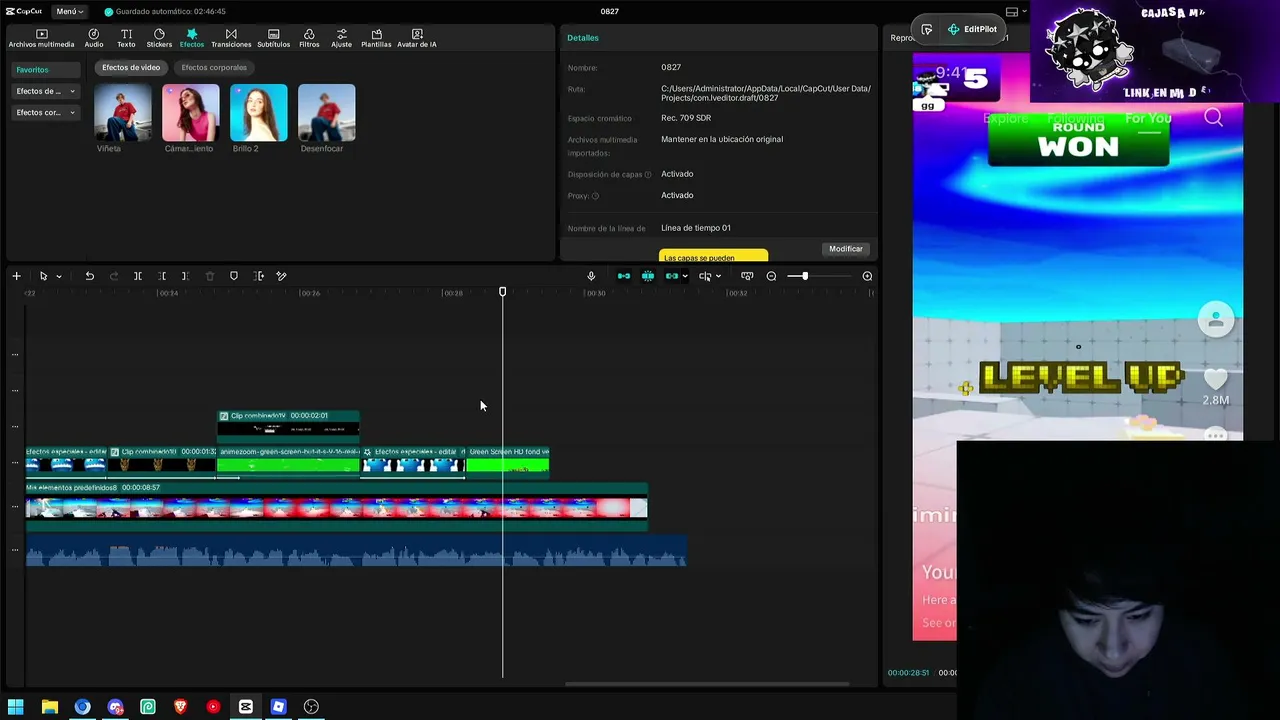Choose the Brillo 2 effect thumbnail
The image size is (1280, 720).
coord(259,113)
